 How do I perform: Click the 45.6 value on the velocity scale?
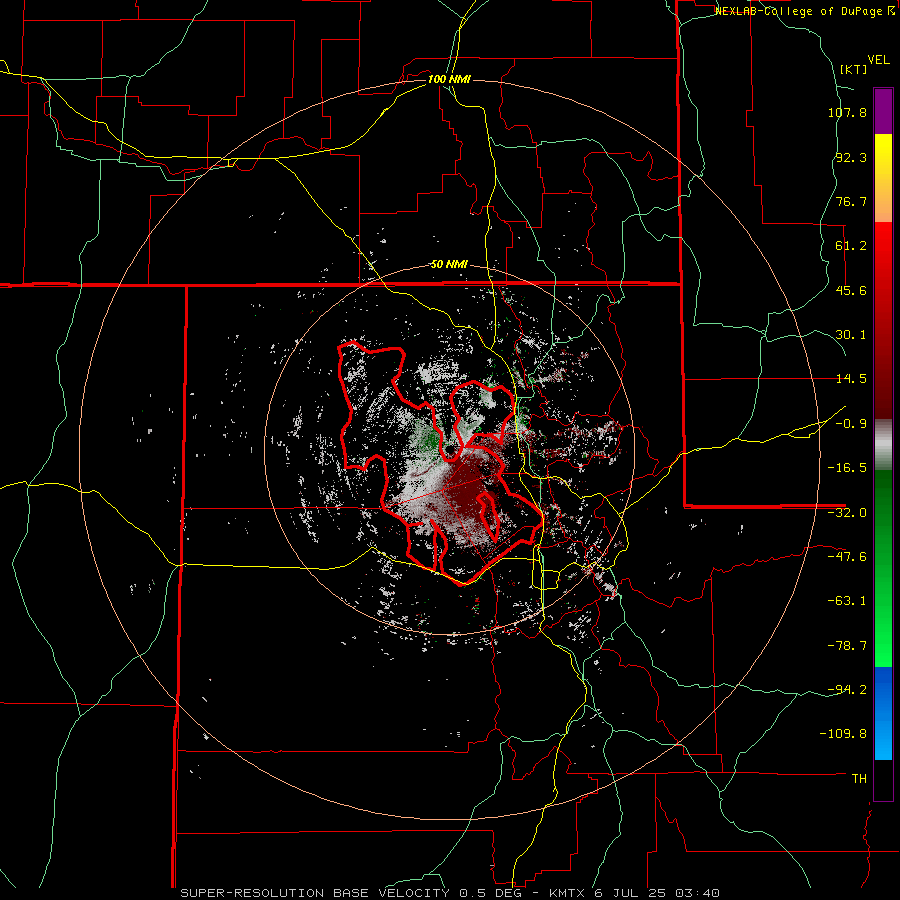click(851, 290)
